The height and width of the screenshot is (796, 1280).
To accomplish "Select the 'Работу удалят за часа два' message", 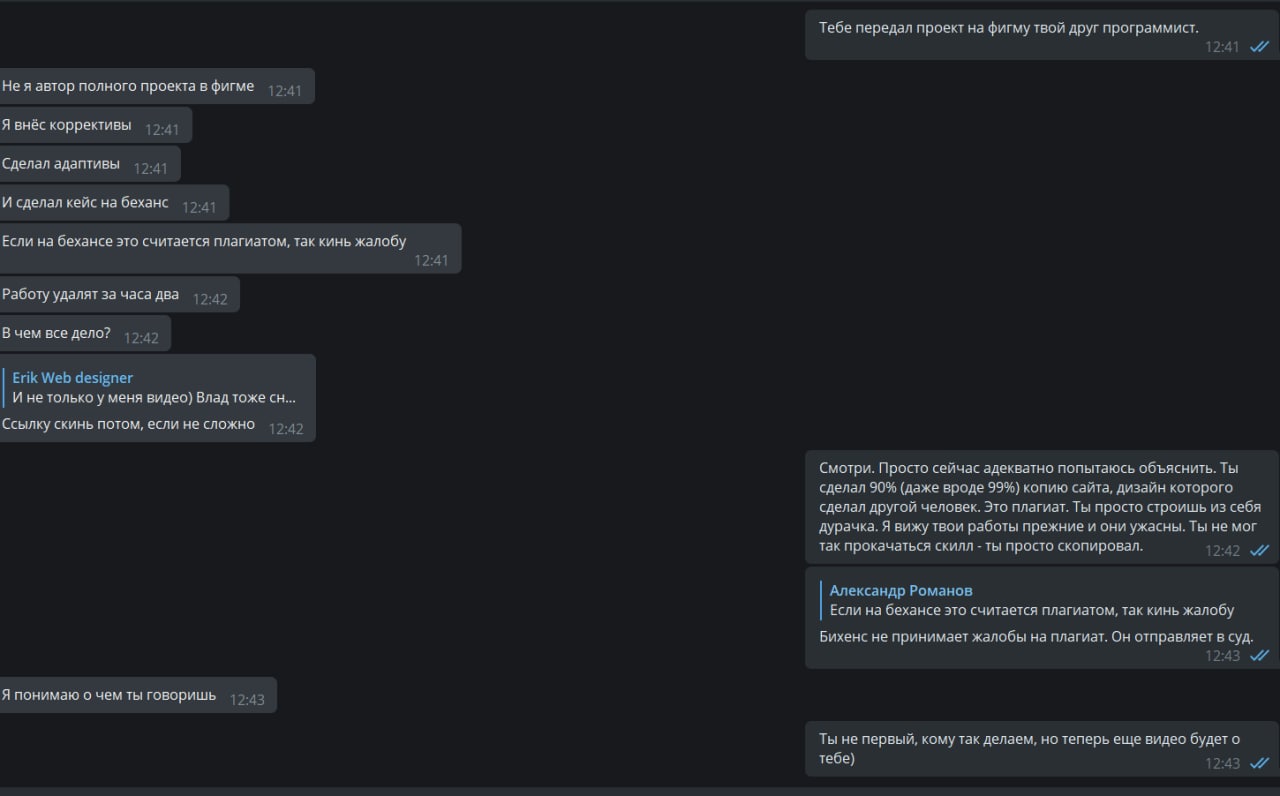I will 91,295.
